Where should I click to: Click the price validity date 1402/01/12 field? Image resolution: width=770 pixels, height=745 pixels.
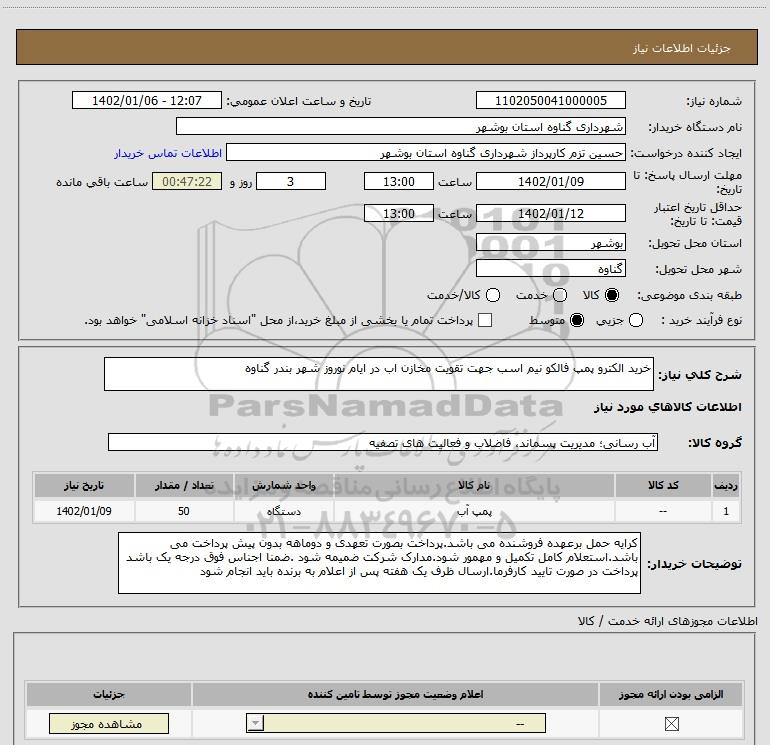[x=550, y=213]
